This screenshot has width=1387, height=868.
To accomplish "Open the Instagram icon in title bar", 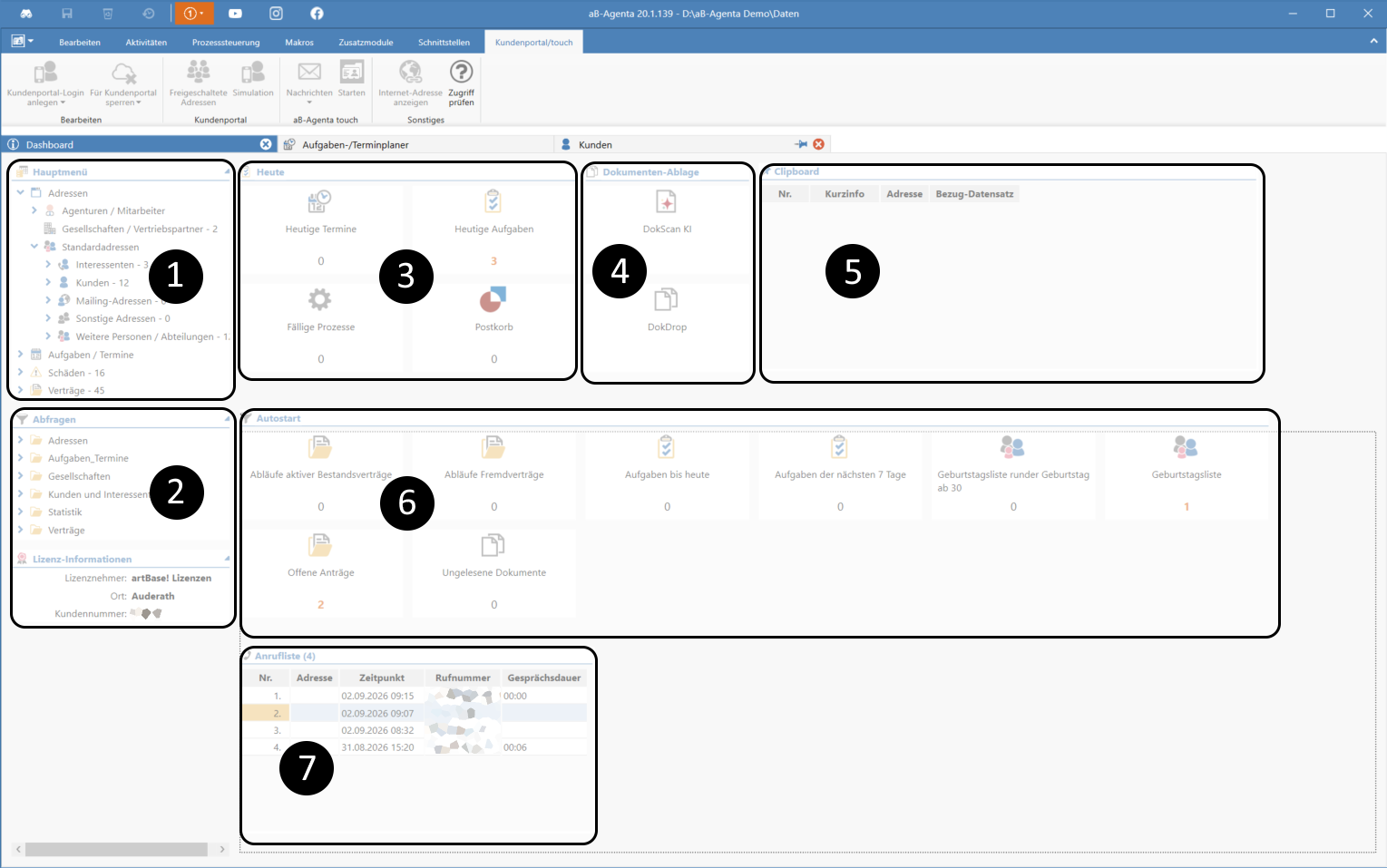I will (x=276, y=14).
